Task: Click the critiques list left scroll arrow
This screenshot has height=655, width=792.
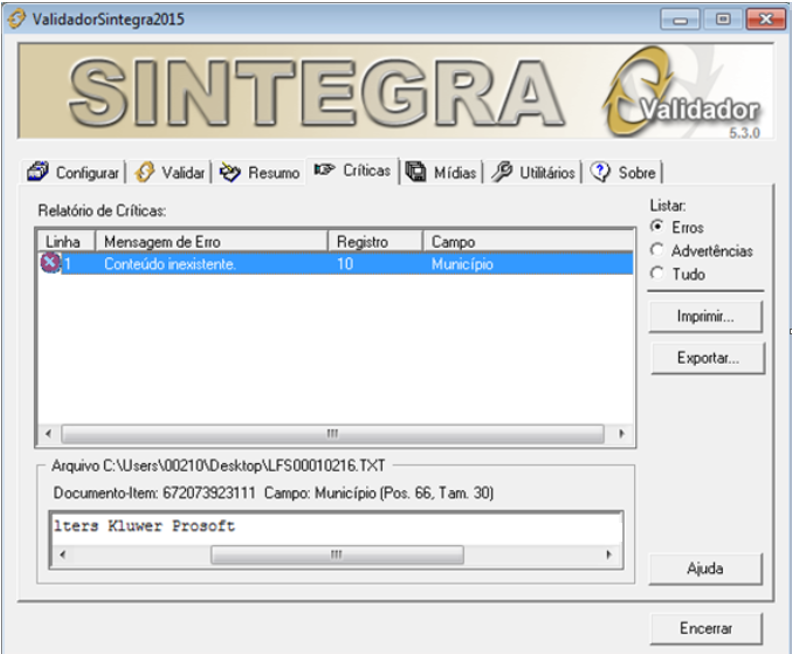Action: pyautogui.click(x=48, y=434)
